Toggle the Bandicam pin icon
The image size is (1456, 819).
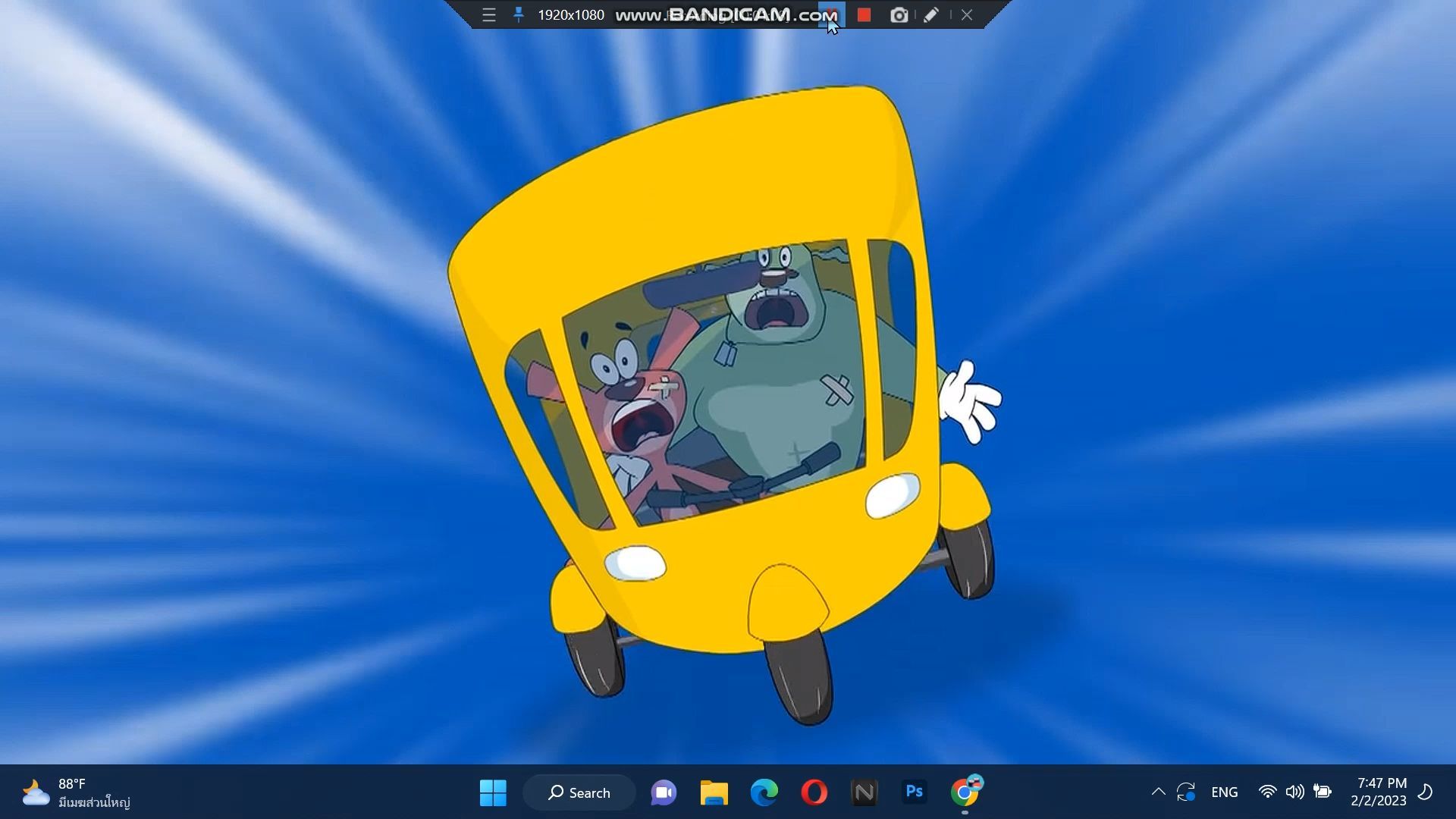[x=519, y=14]
